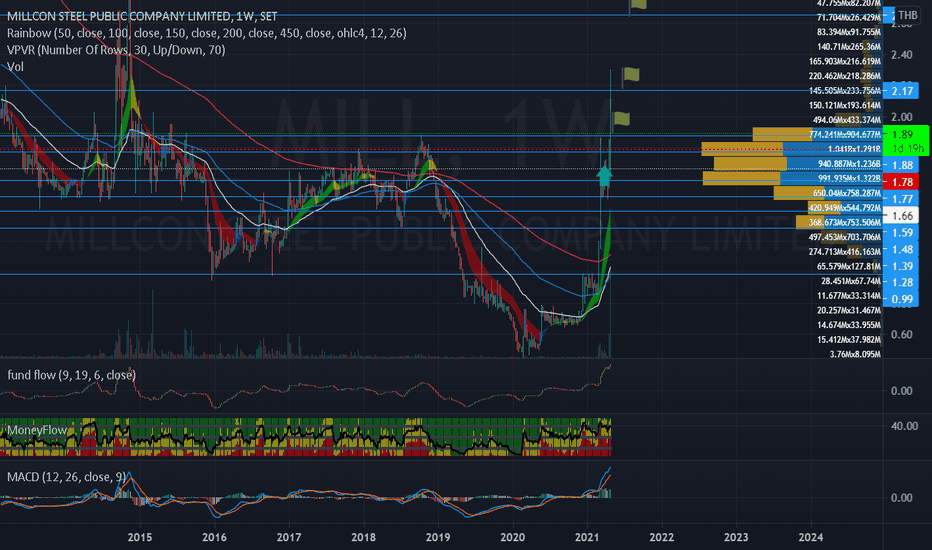Click volume profile value 3.76Mx8.095M
This screenshot has width=932, height=550.
[855, 354]
